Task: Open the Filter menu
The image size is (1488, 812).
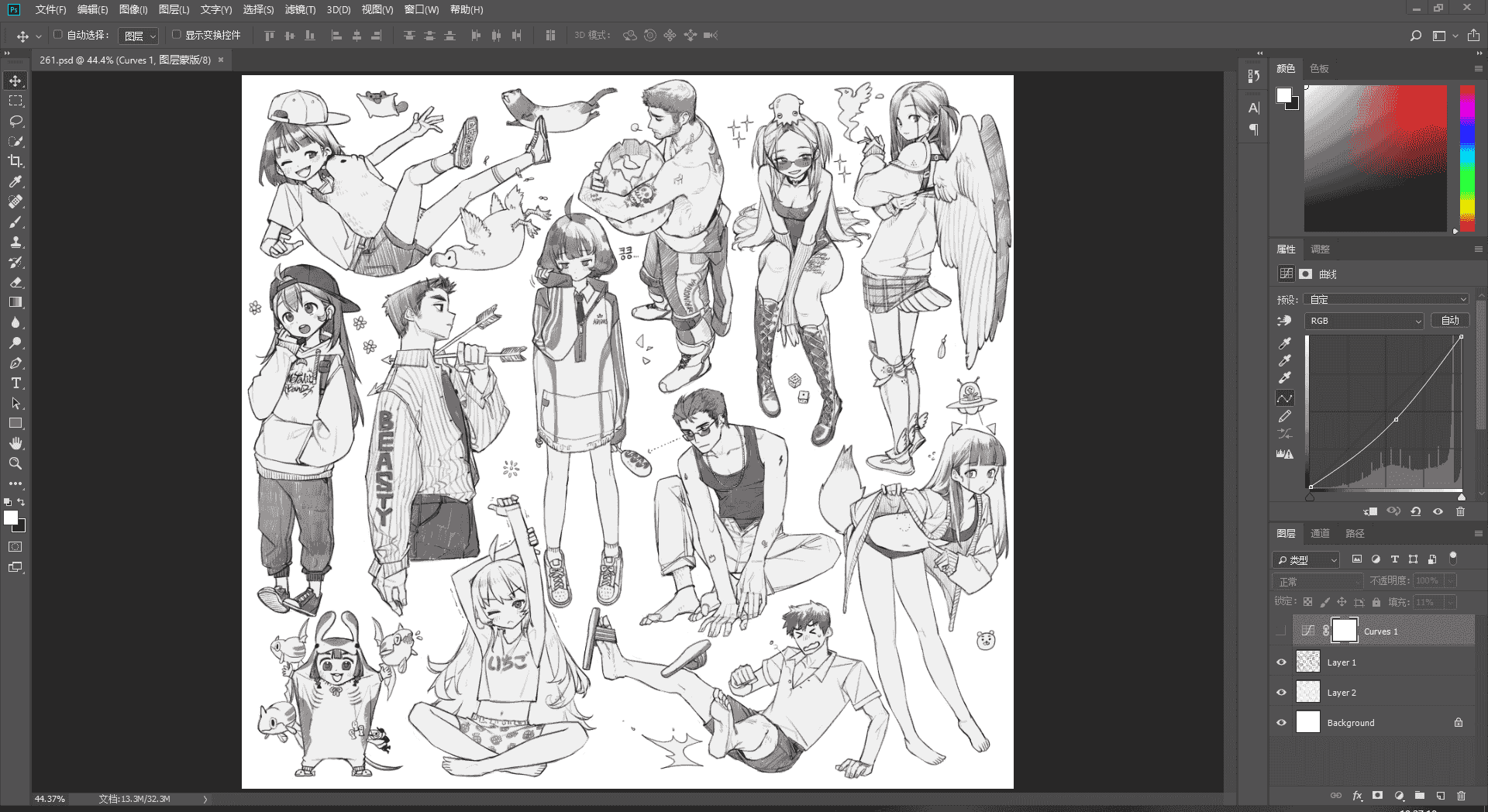Action: click(x=300, y=9)
